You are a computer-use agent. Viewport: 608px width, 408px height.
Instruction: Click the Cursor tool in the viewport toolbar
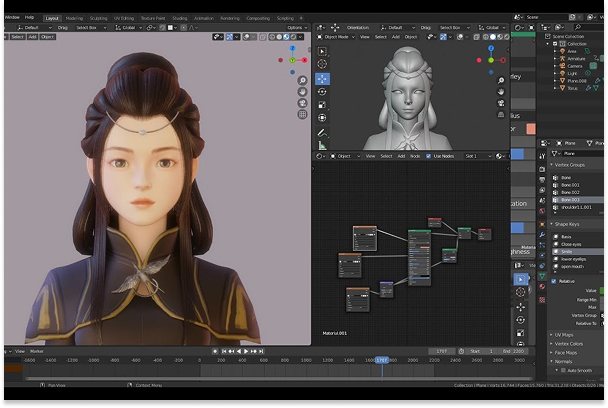tap(323, 64)
